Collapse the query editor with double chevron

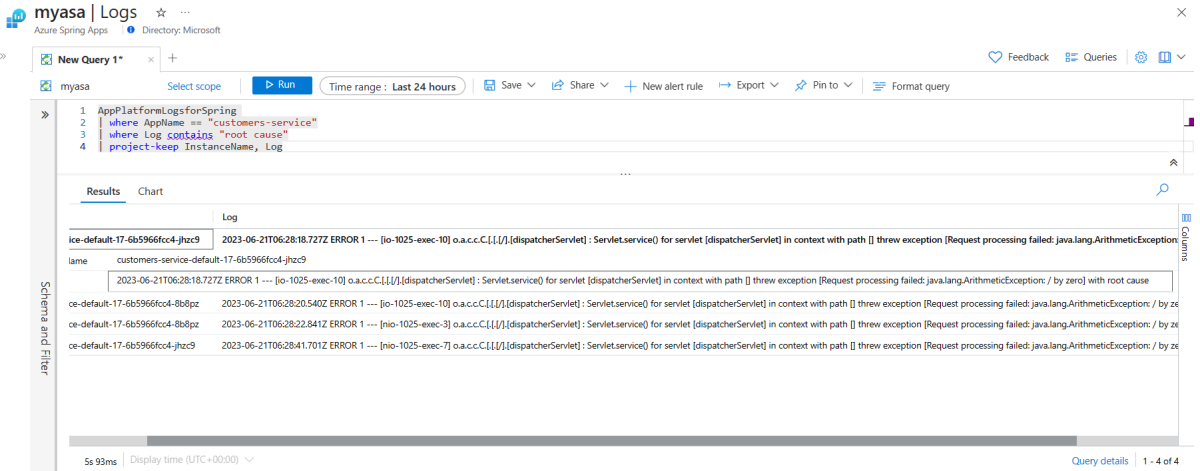[x=1173, y=162]
